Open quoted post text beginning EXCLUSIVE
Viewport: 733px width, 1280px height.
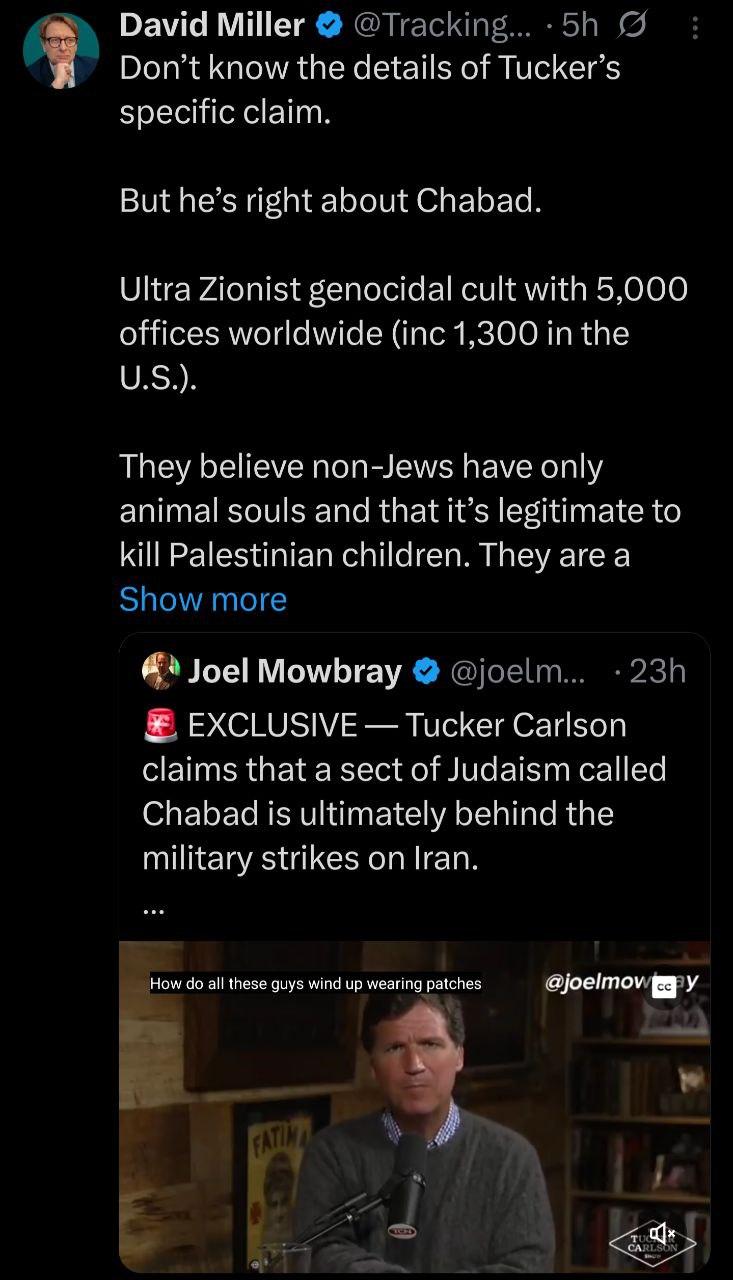click(x=404, y=791)
